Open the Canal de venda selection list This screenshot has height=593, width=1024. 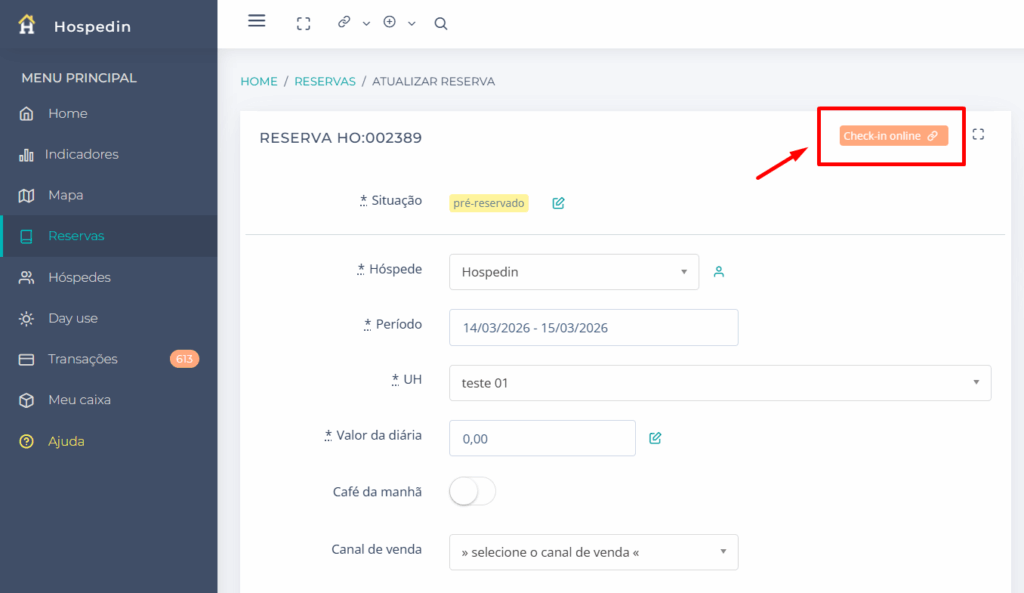click(593, 552)
